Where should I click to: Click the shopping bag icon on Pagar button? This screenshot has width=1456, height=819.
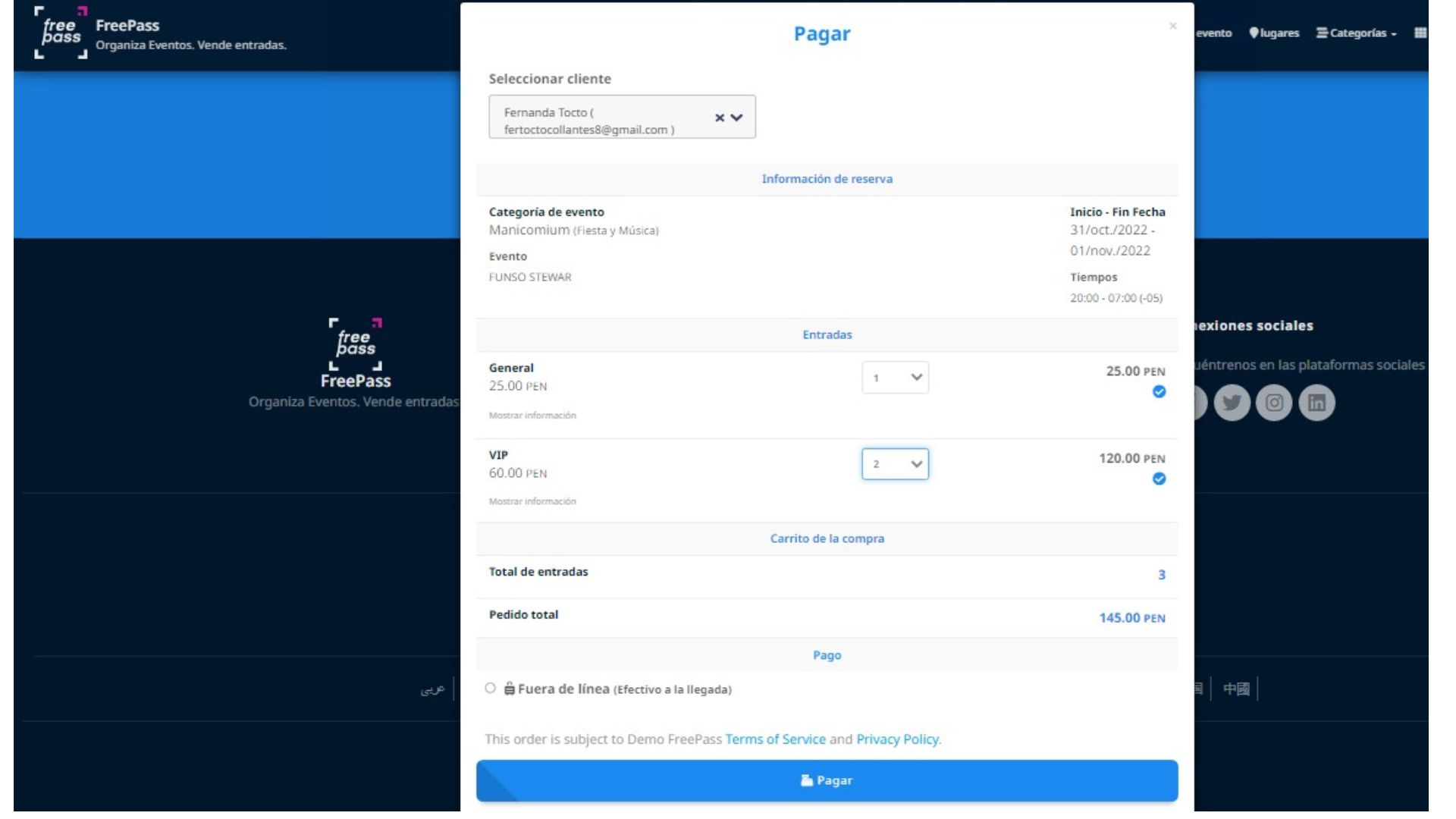pos(807,780)
